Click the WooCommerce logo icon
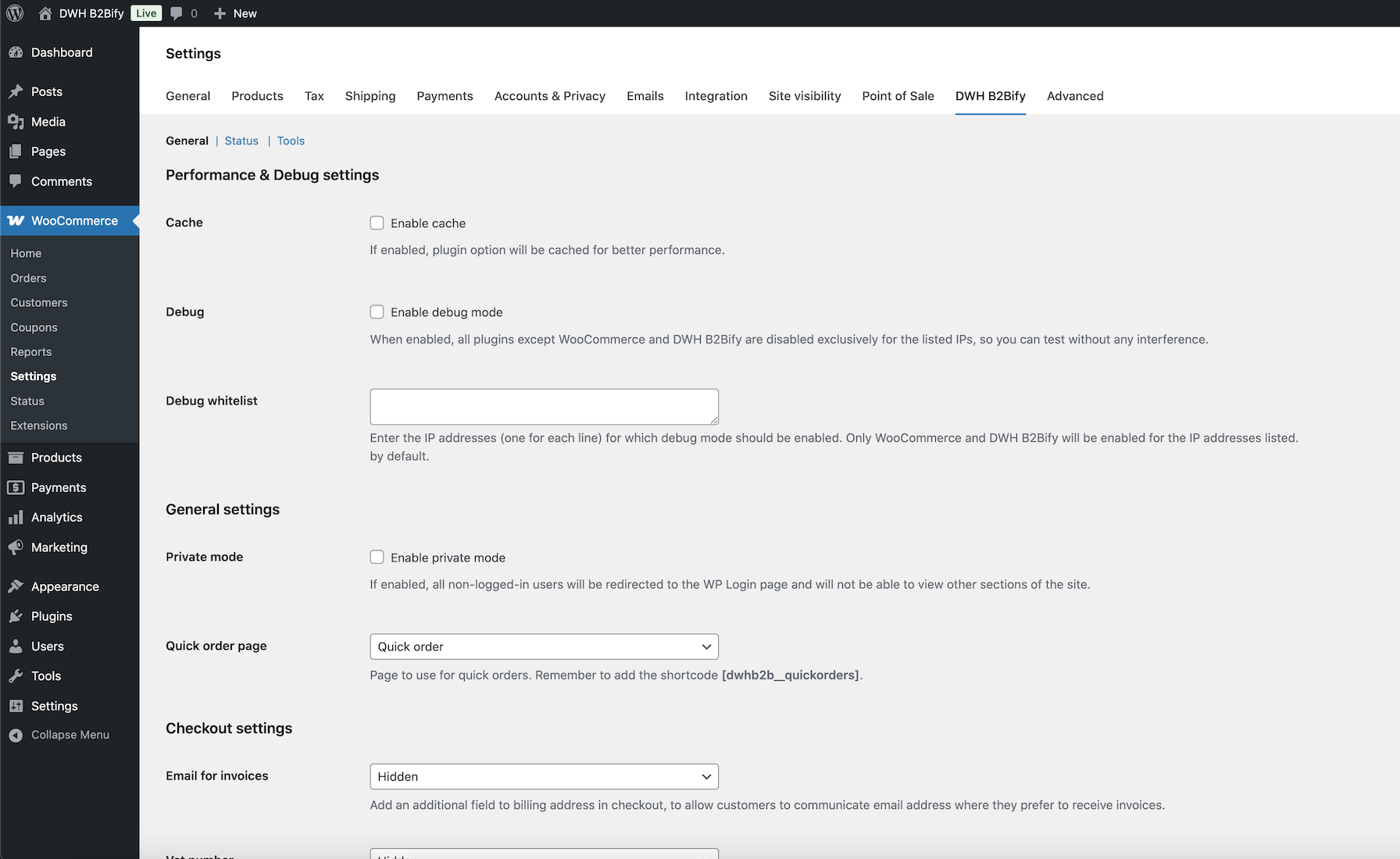 click(x=16, y=221)
